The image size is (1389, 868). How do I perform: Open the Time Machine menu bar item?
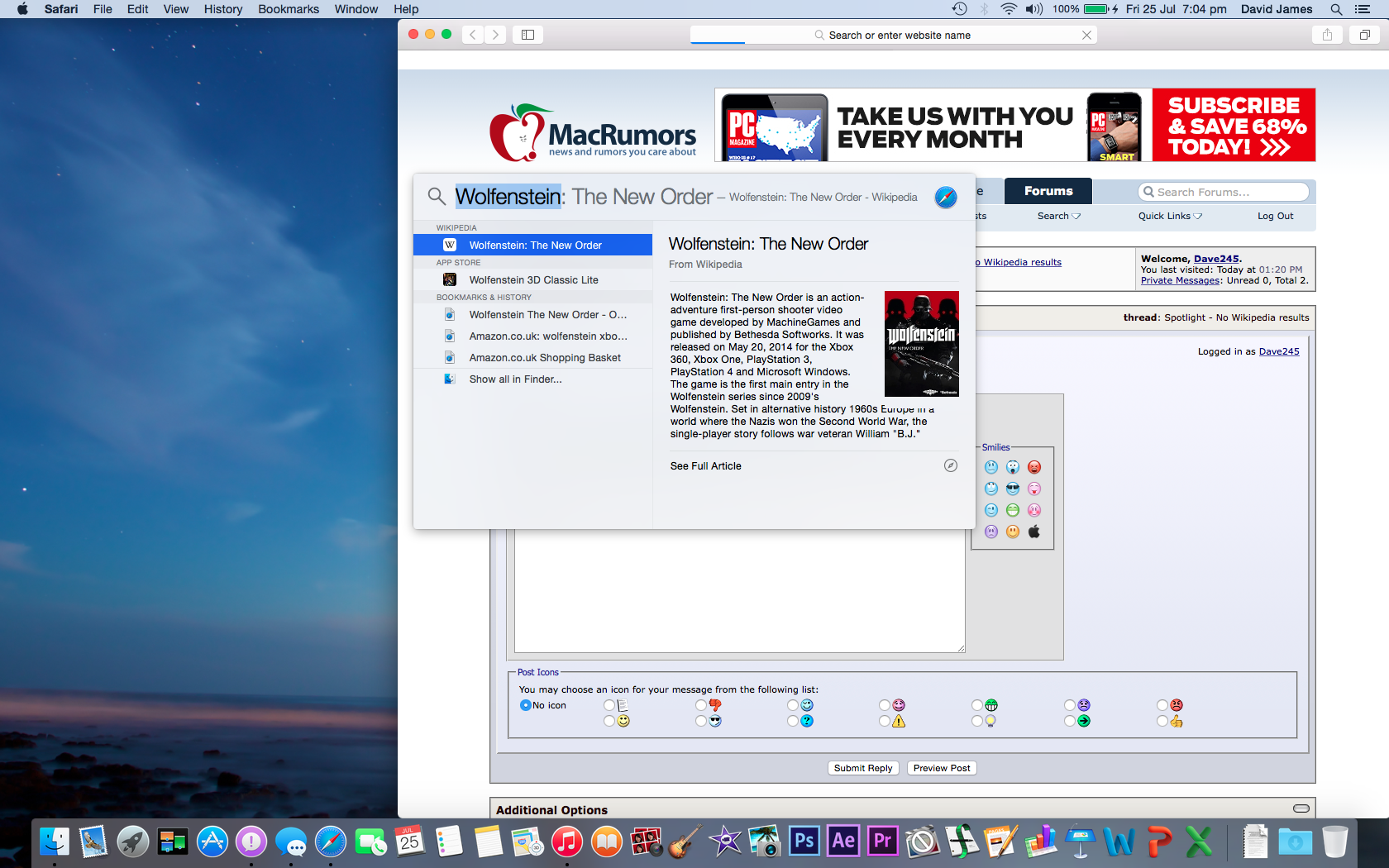(959, 9)
